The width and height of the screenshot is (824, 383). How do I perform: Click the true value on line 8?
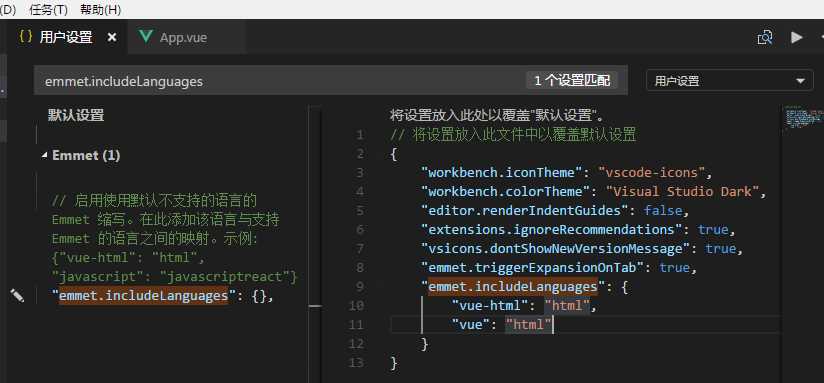(674, 267)
